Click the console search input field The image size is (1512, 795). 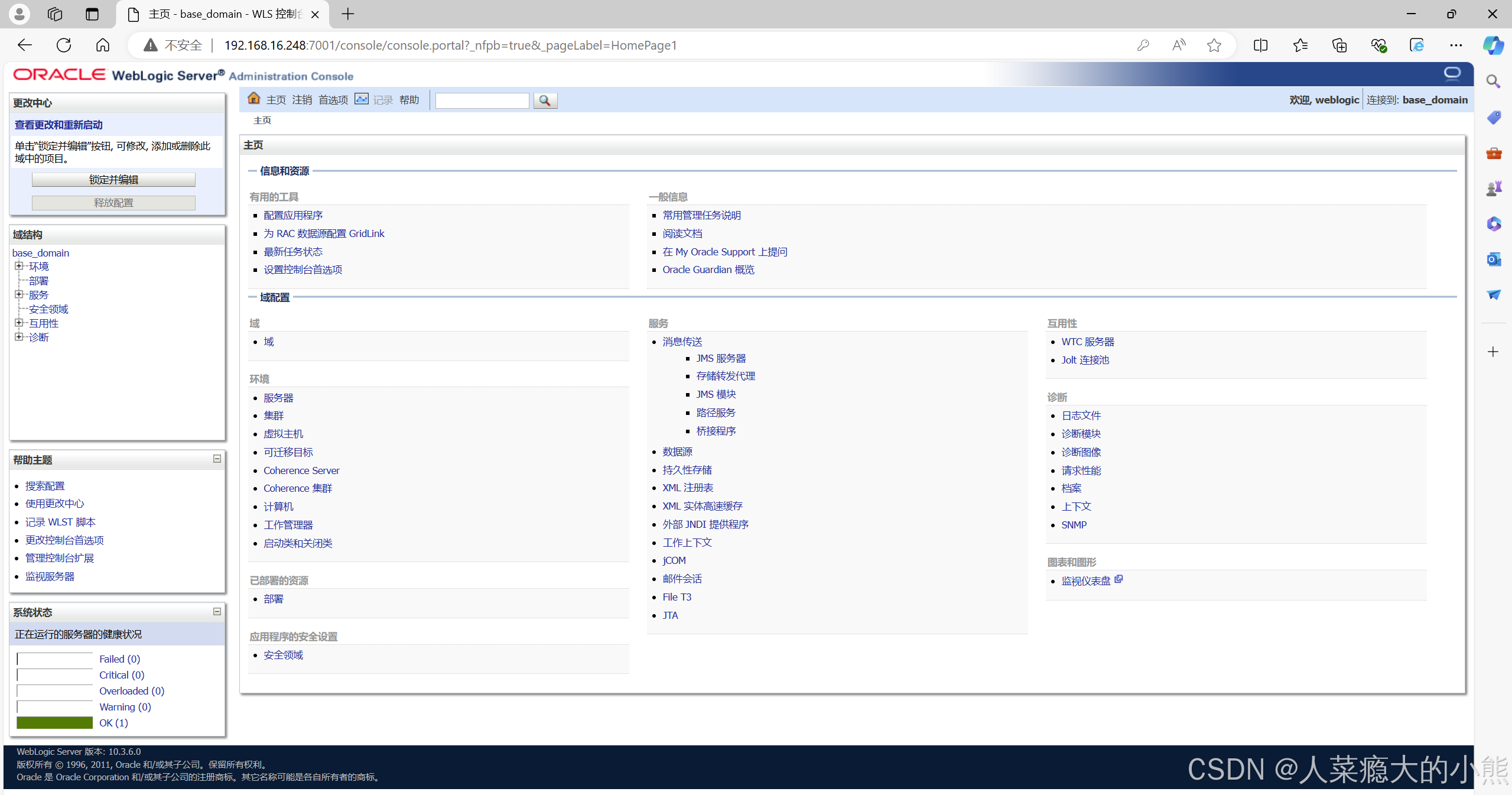click(482, 100)
